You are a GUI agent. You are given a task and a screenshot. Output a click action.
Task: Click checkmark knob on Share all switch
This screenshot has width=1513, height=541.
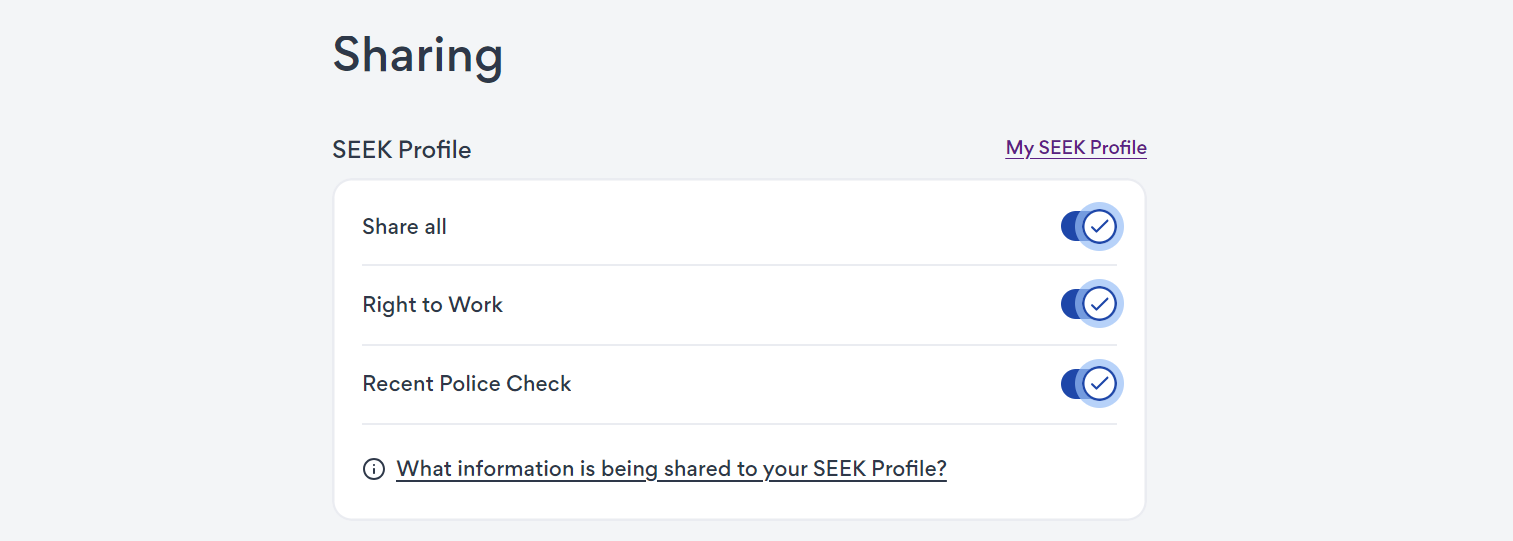(x=1099, y=226)
